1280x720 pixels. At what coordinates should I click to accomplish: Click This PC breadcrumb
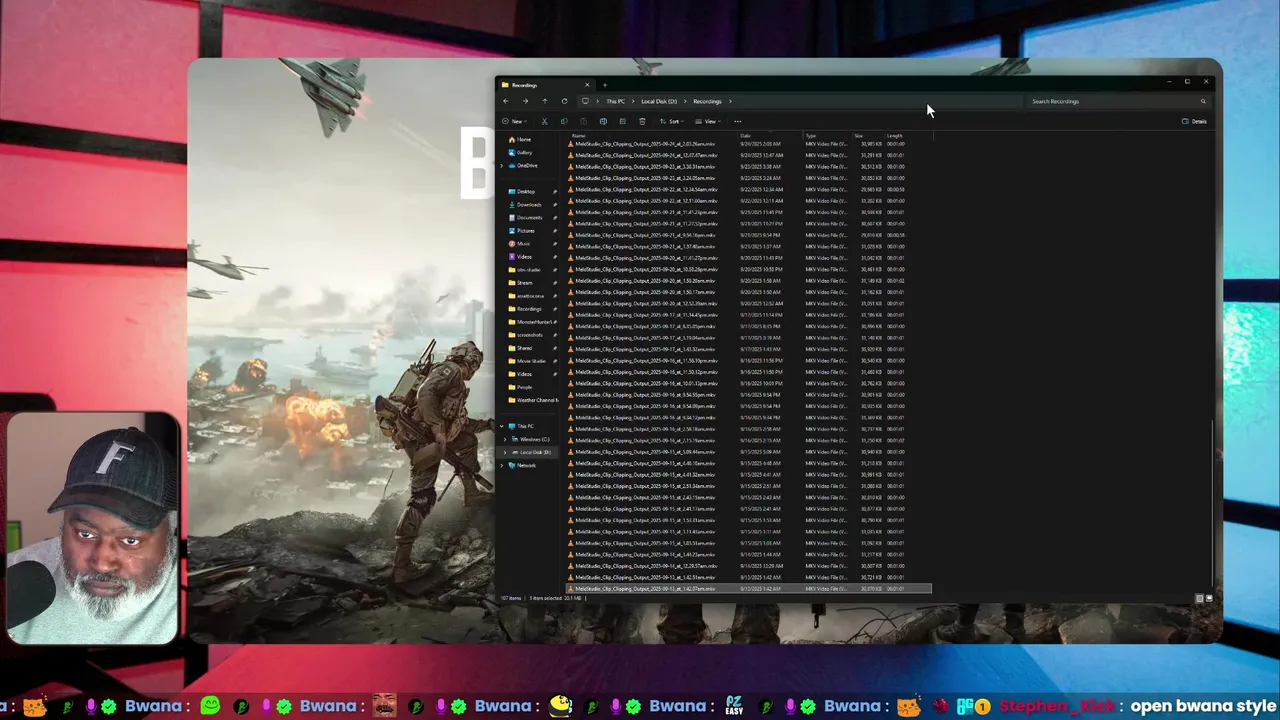pyautogui.click(x=615, y=101)
